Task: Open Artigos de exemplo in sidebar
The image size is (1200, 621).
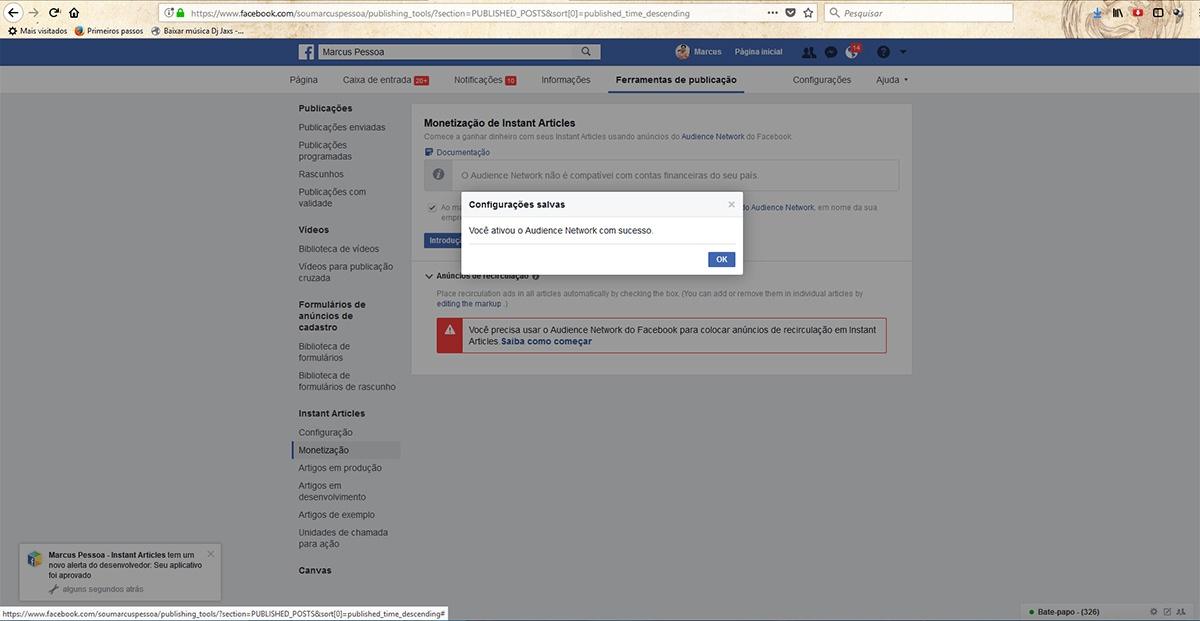Action: [x=337, y=515]
